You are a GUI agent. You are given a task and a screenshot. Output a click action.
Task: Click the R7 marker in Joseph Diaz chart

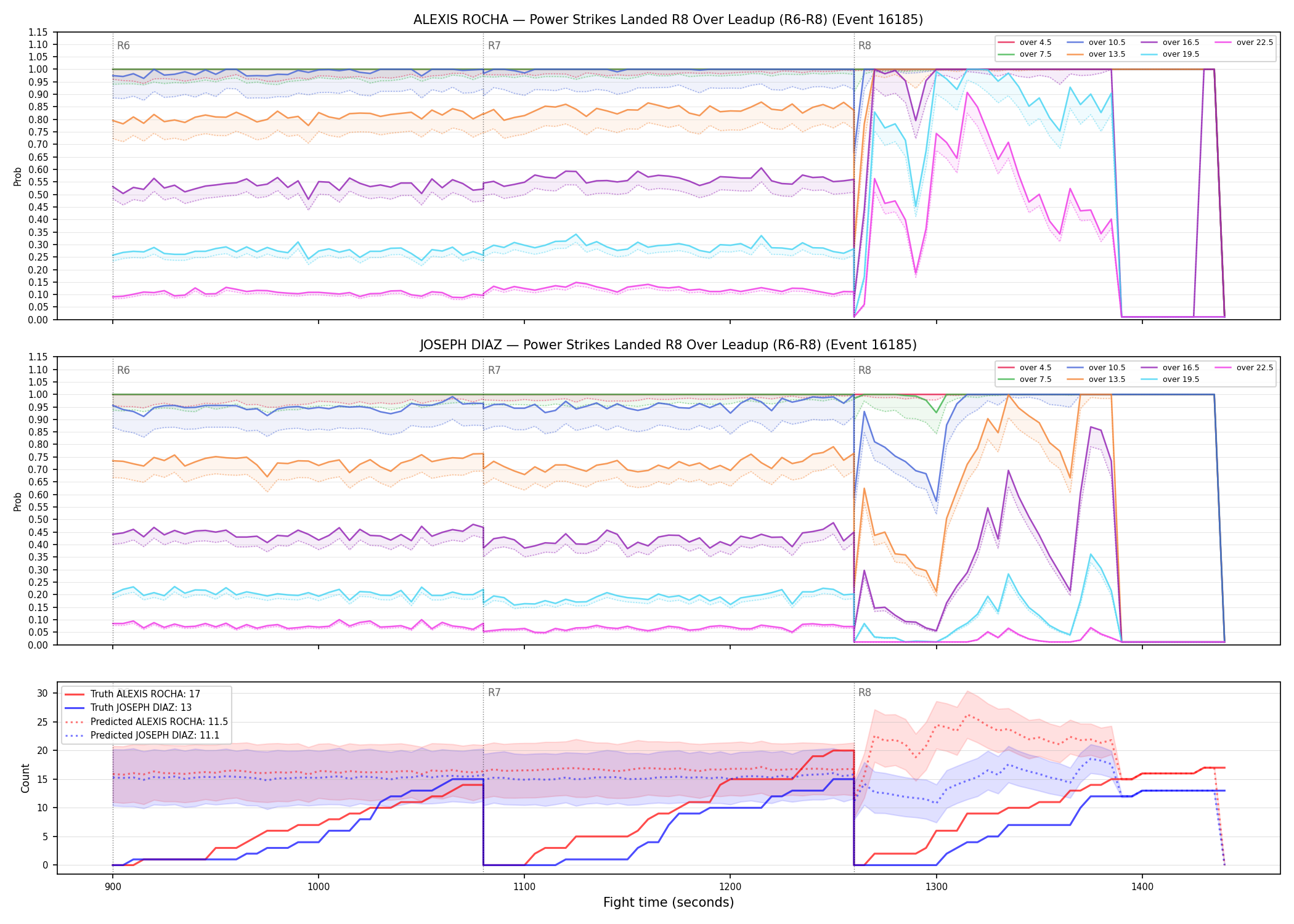coord(494,370)
